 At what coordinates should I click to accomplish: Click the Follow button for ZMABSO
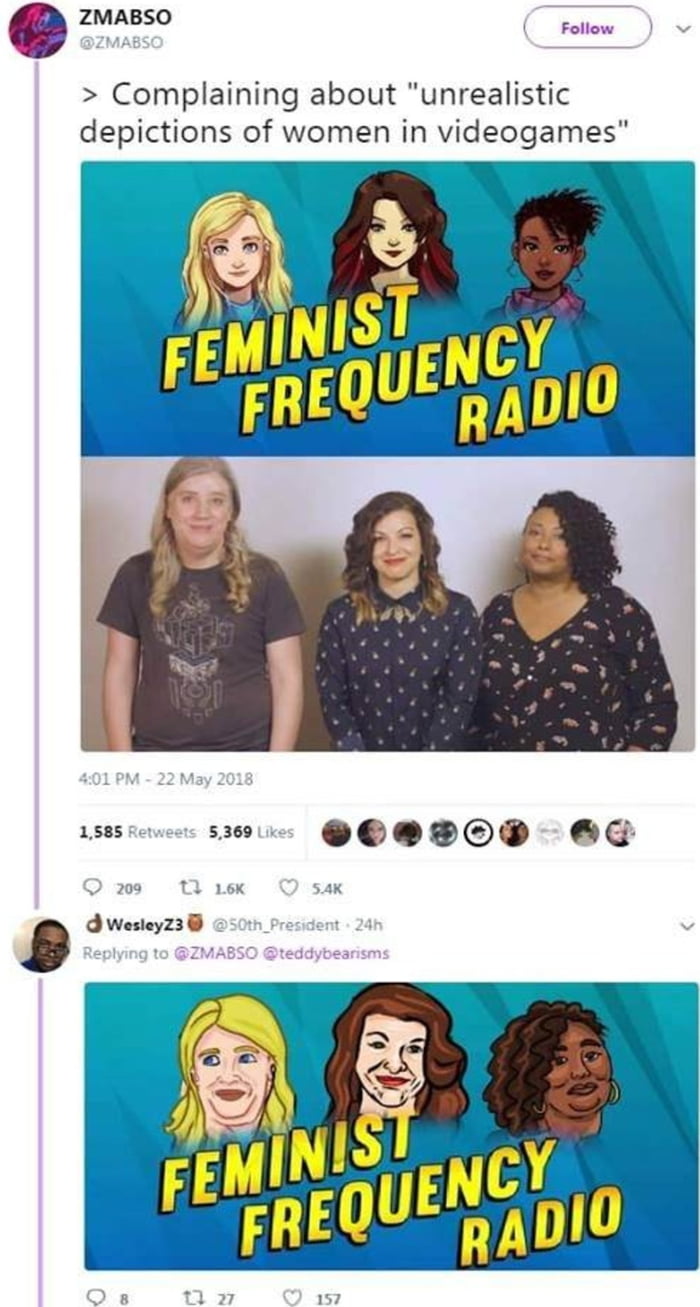point(587,28)
